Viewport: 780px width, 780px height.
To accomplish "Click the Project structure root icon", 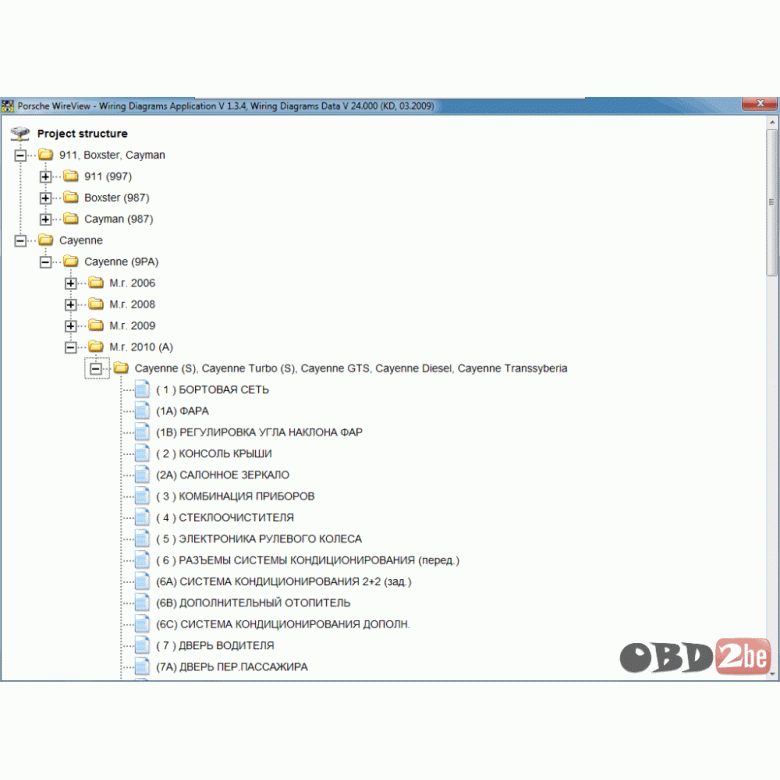I will coord(20,133).
